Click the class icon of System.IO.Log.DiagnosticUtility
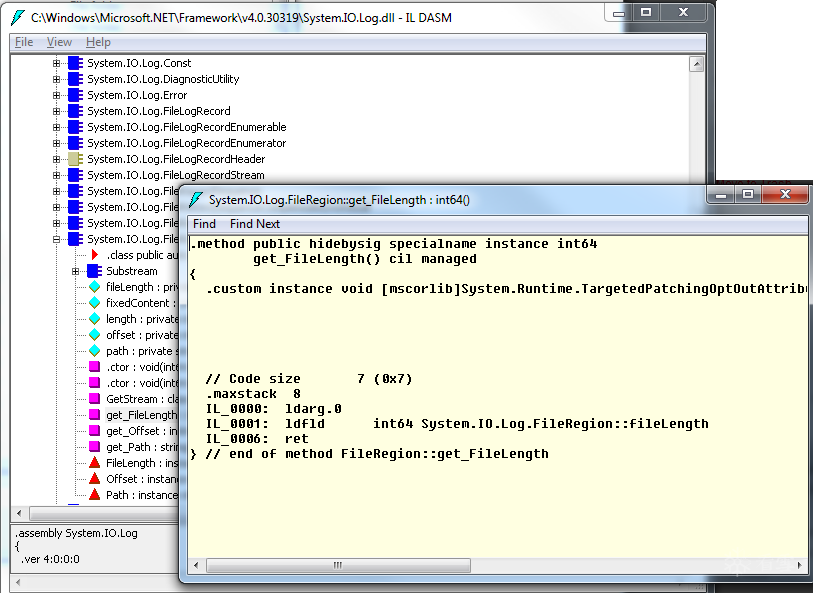Viewport: 813px width, 593px height. pyautogui.click(x=75, y=79)
